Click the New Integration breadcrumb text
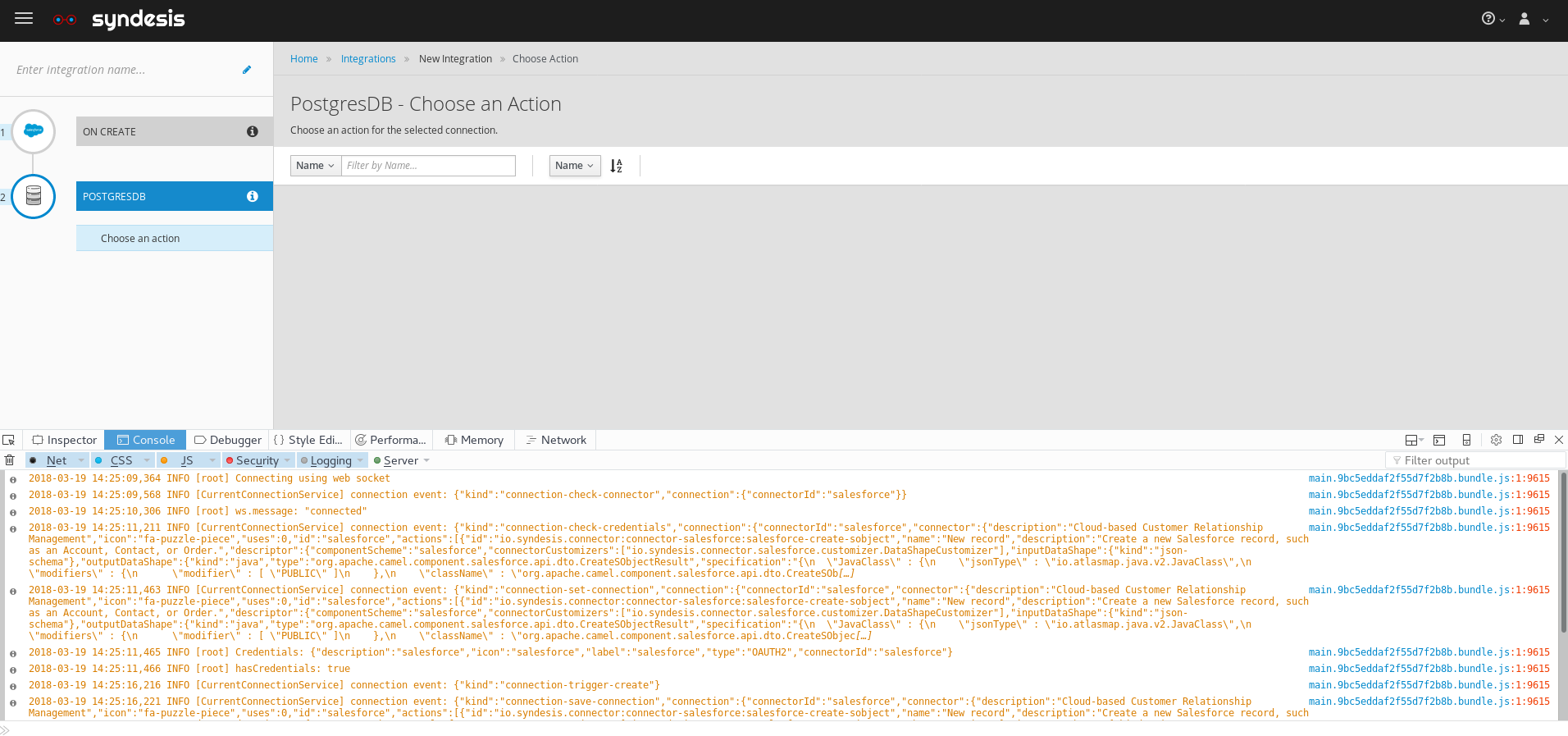Screen dimensions: 1568x736 (x=455, y=59)
